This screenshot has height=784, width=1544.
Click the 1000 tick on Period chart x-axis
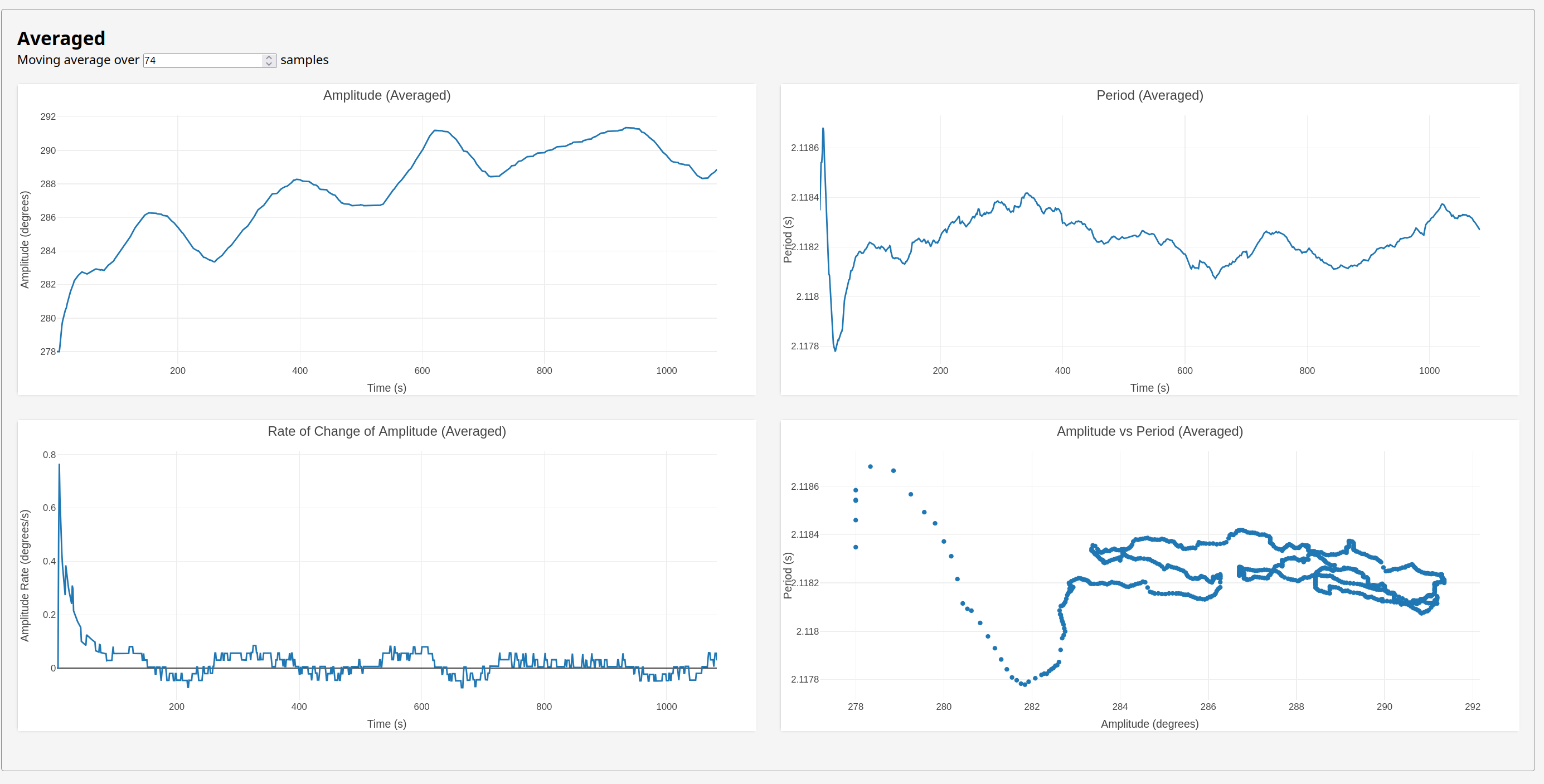point(1429,371)
